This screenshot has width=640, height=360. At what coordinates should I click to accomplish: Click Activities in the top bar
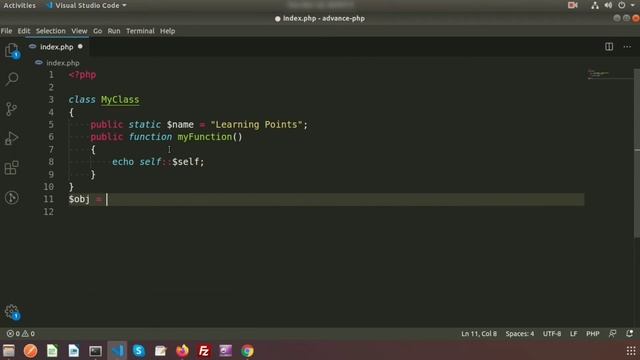[19, 5]
